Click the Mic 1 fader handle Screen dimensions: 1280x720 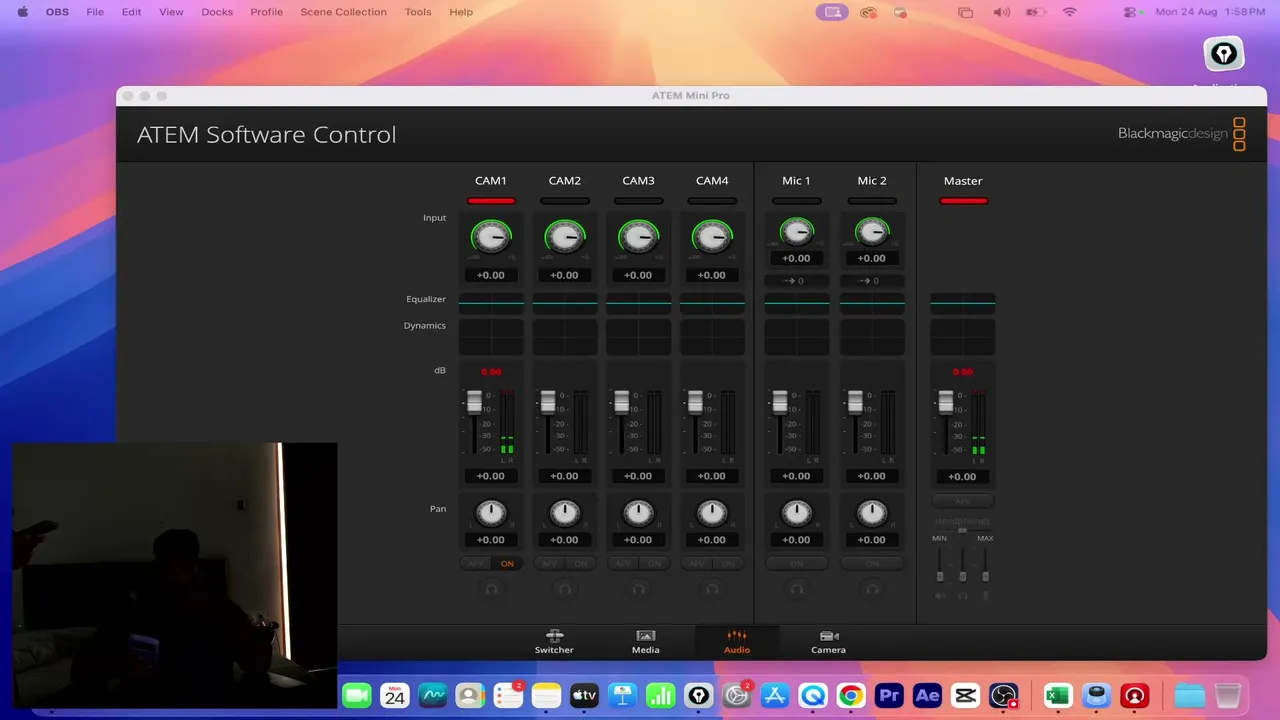click(780, 402)
